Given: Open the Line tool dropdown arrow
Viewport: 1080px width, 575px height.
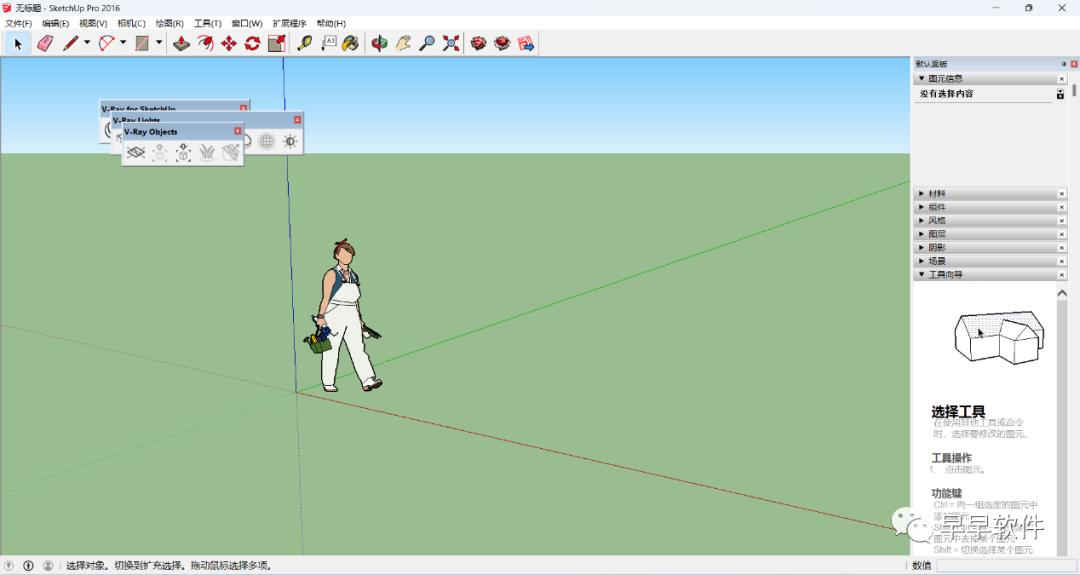Looking at the screenshot, I should coord(87,43).
